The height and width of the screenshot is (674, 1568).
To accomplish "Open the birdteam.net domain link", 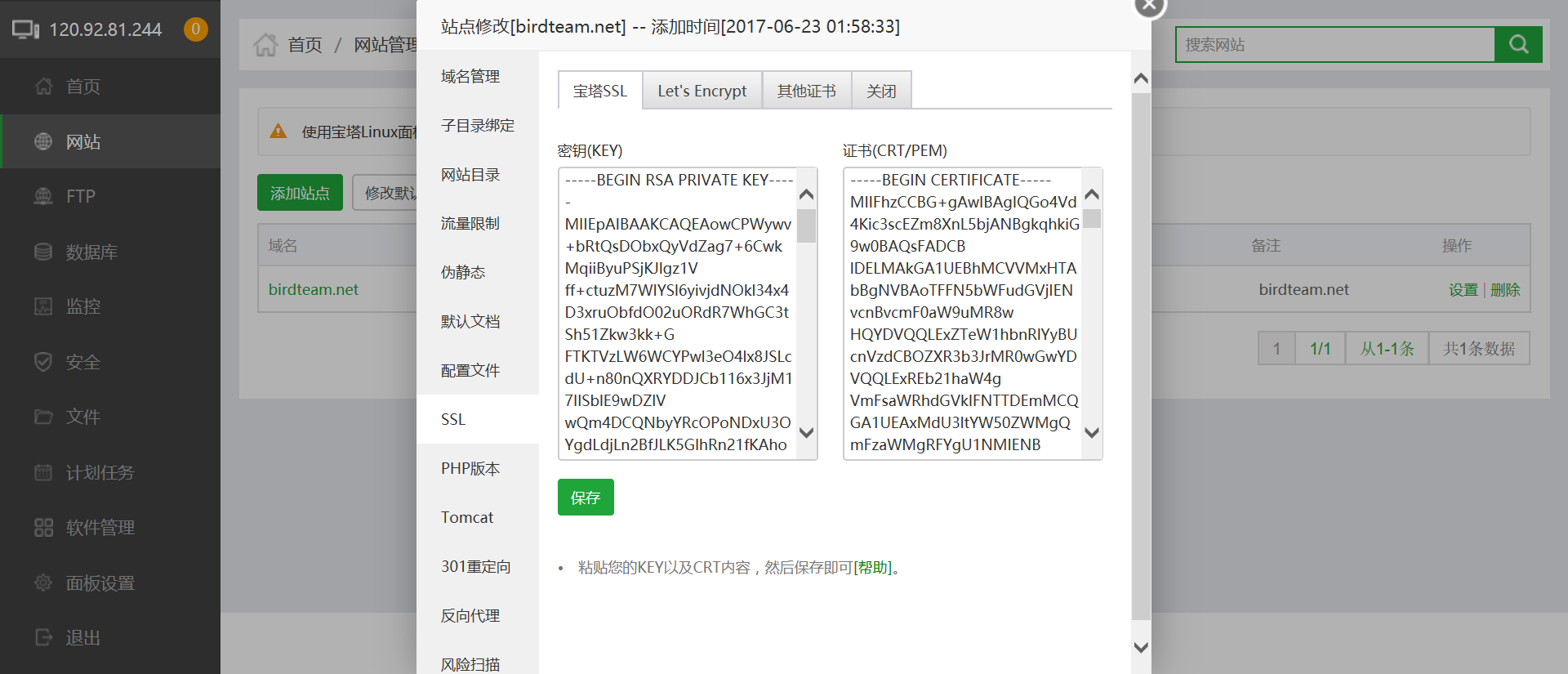I will (314, 289).
